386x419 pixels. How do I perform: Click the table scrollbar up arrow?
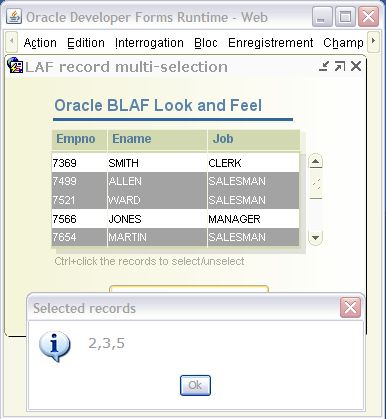tap(315, 162)
